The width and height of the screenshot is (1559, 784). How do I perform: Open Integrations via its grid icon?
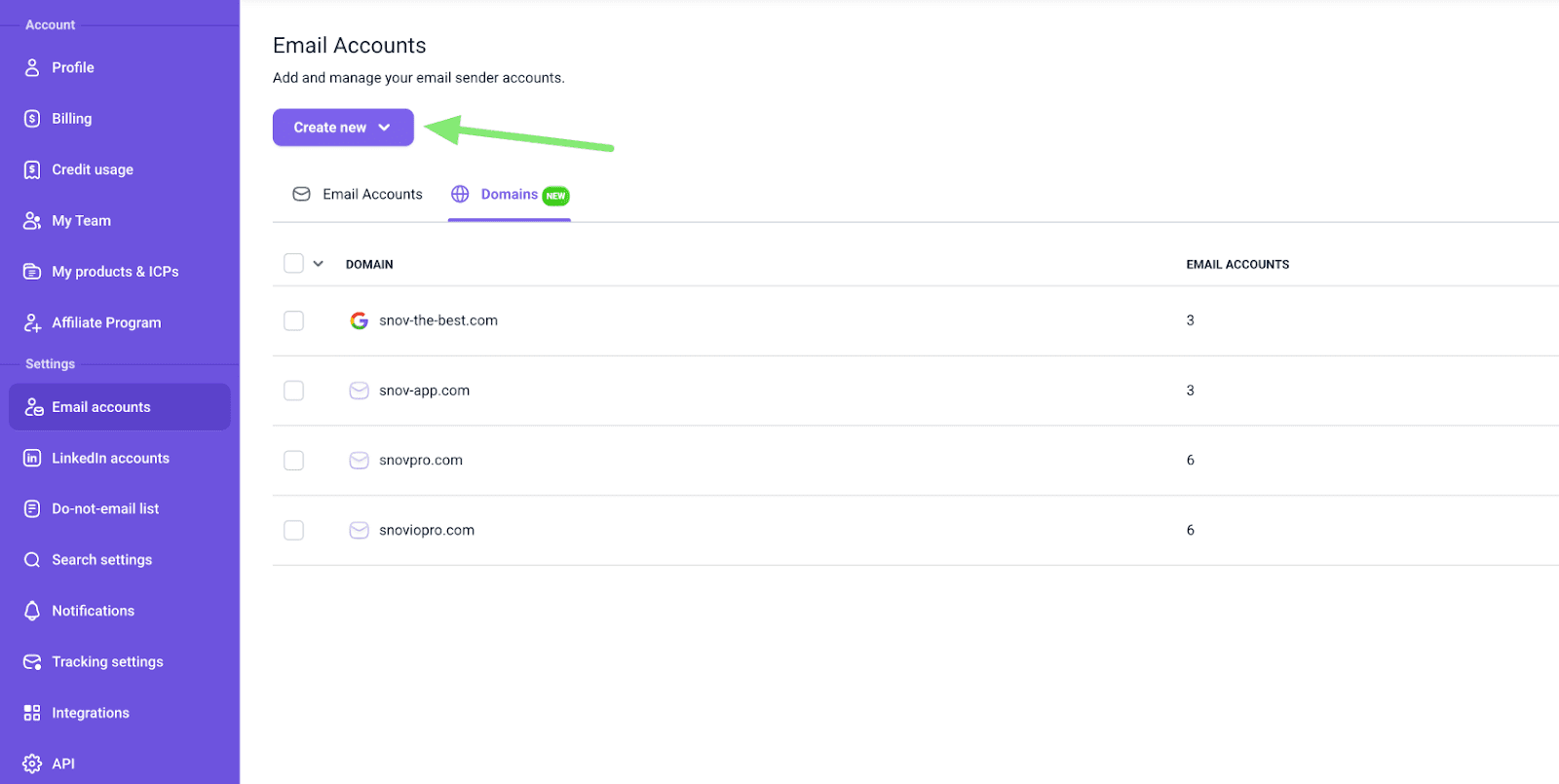[x=32, y=713]
